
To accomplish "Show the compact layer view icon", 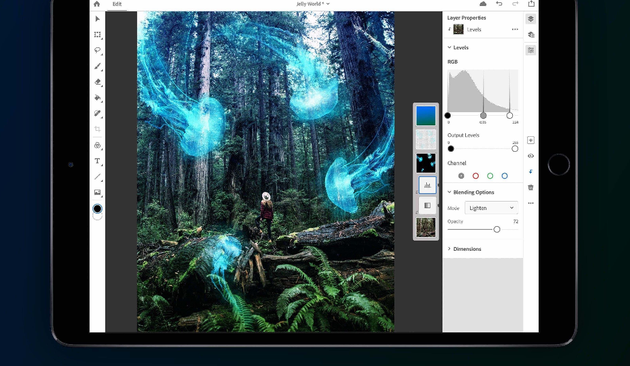I will [531, 19].
